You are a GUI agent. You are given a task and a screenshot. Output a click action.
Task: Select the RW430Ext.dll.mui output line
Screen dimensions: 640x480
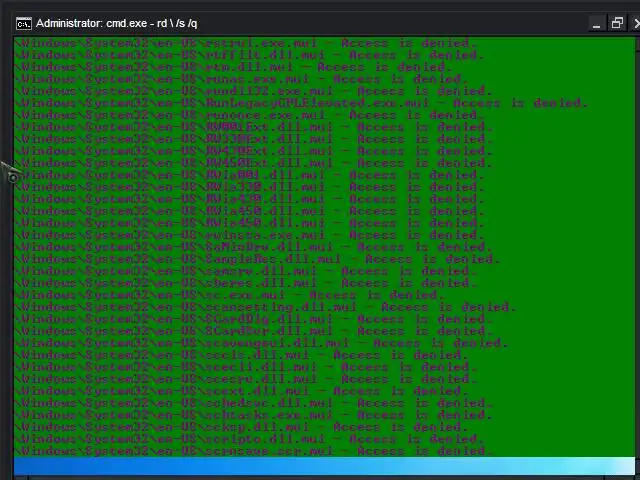(253, 151)
